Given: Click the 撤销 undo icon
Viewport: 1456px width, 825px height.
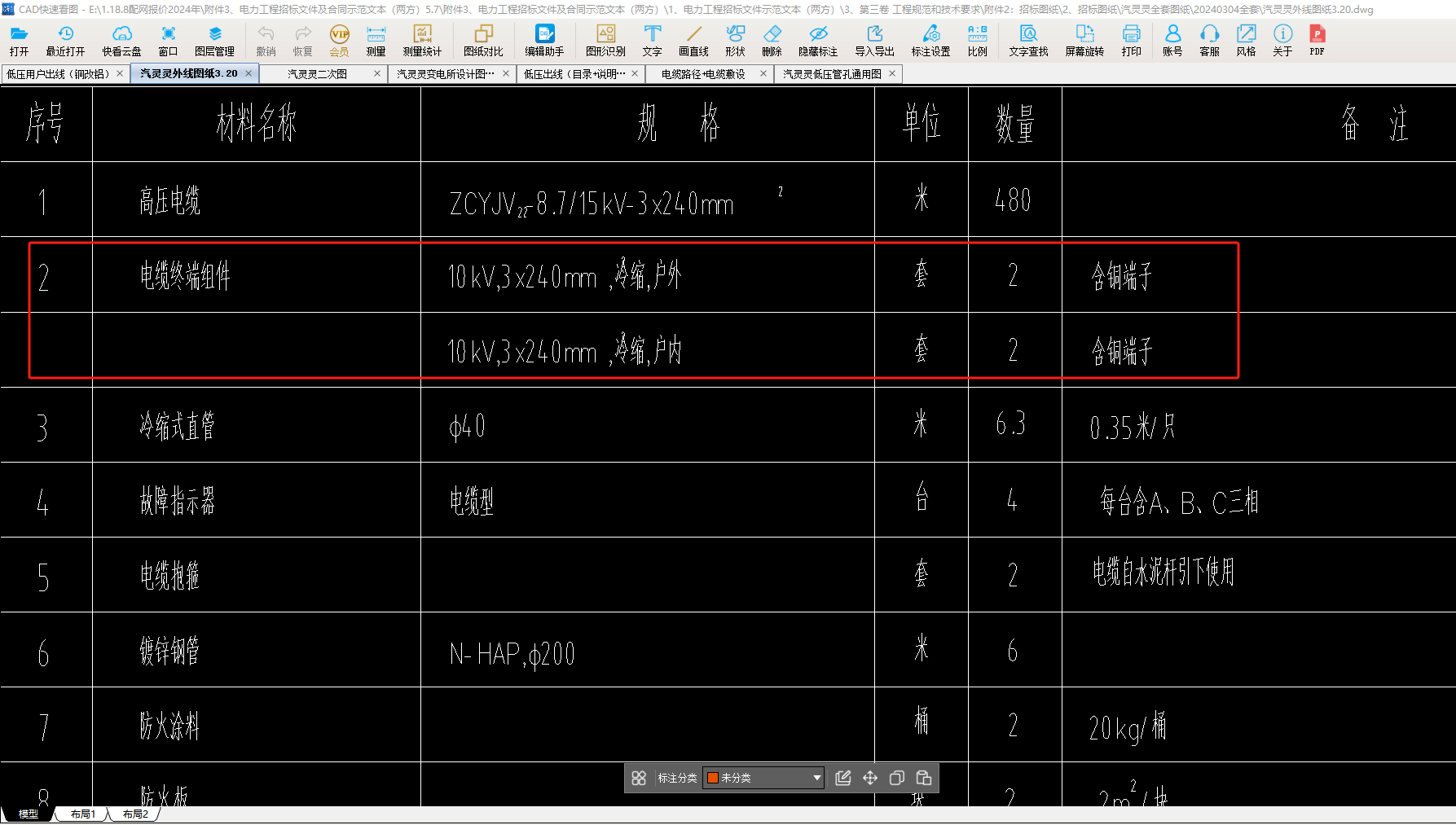Looking at the screenshot, I should (266, 40).
